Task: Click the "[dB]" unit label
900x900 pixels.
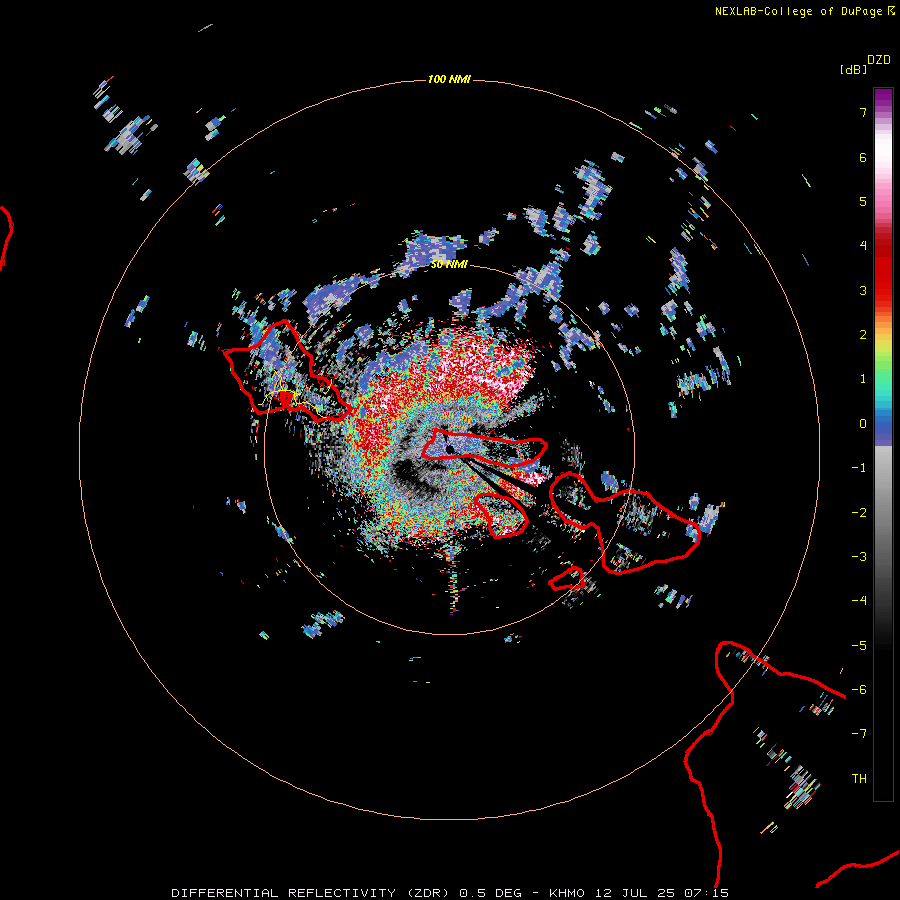Action: click(854, 69)
